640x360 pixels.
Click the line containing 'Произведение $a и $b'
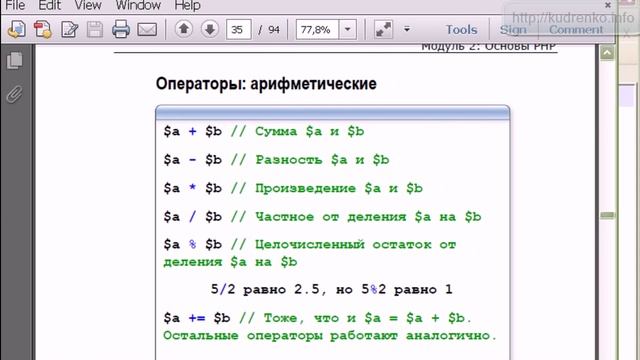293,188
